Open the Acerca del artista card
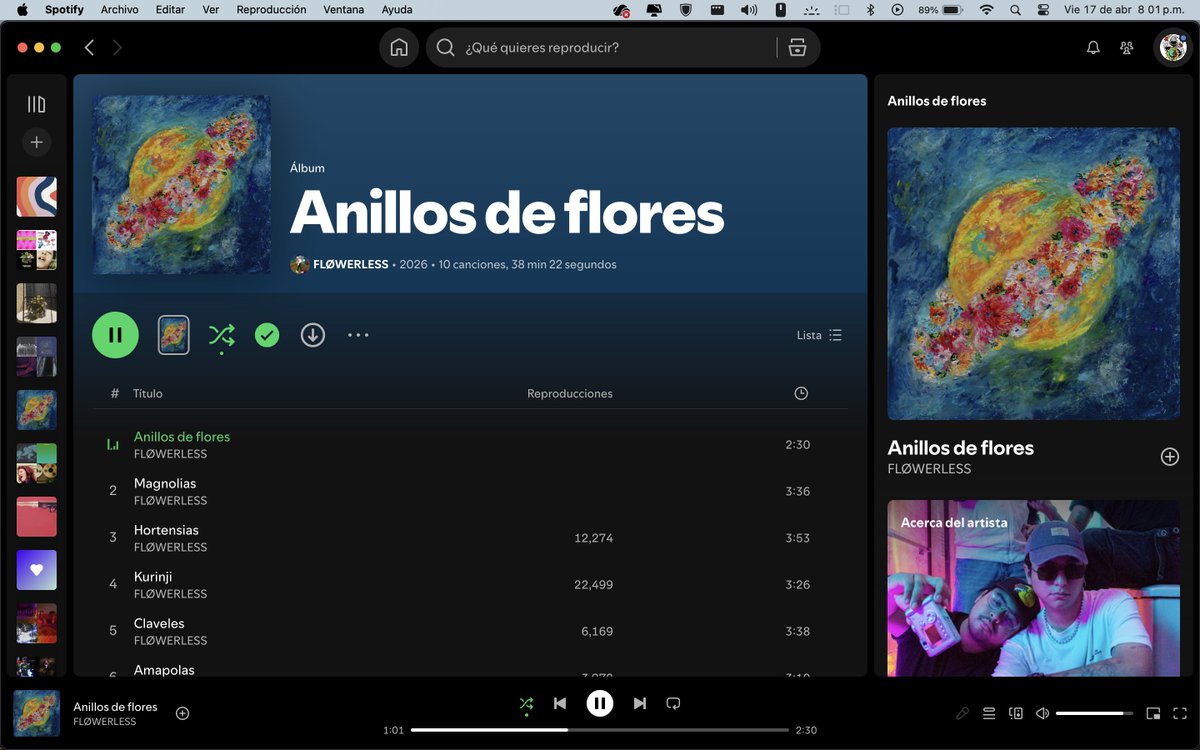This screenshot has height=750, width=1200. pos(1034,588)
